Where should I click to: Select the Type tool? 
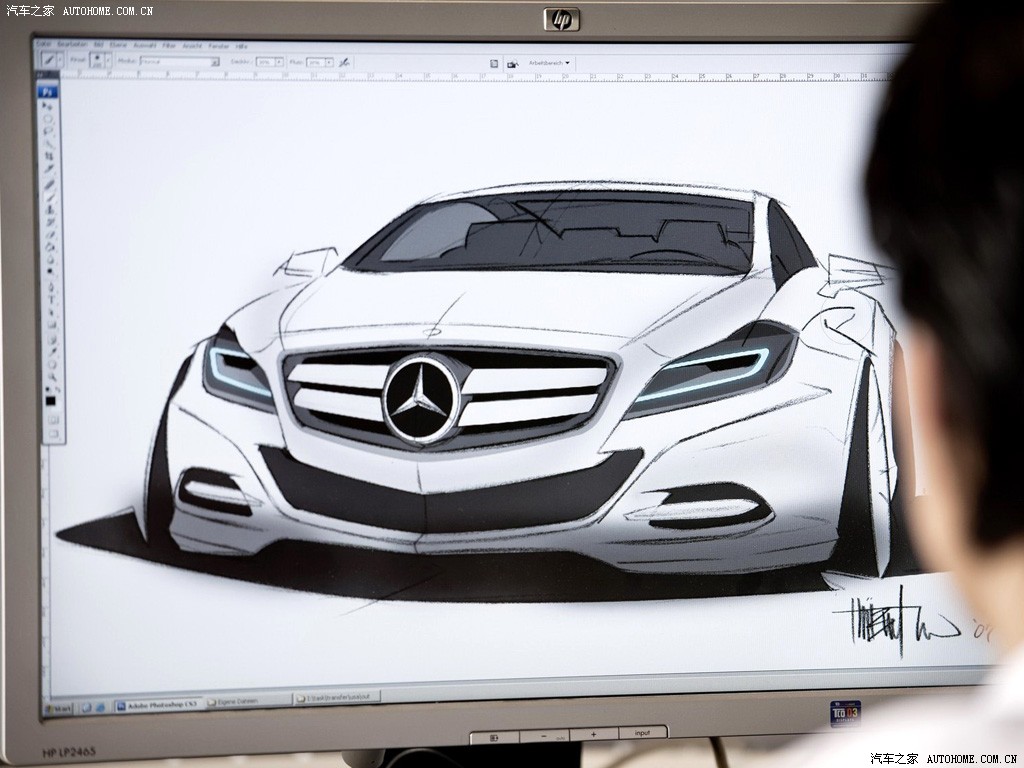point(50,299)
